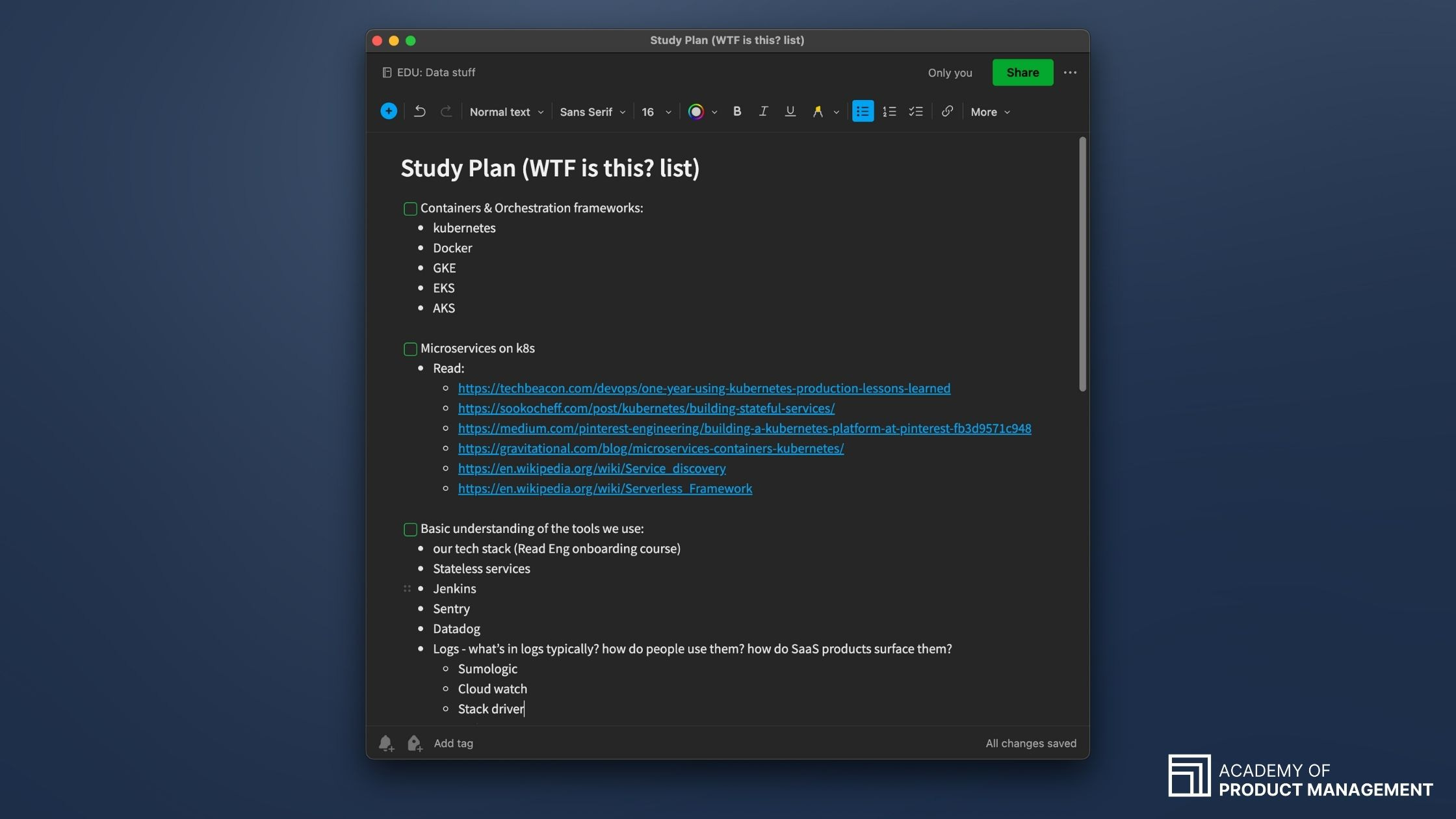
Task: Click the Docker bullet
Action: [x=452, y=248]
